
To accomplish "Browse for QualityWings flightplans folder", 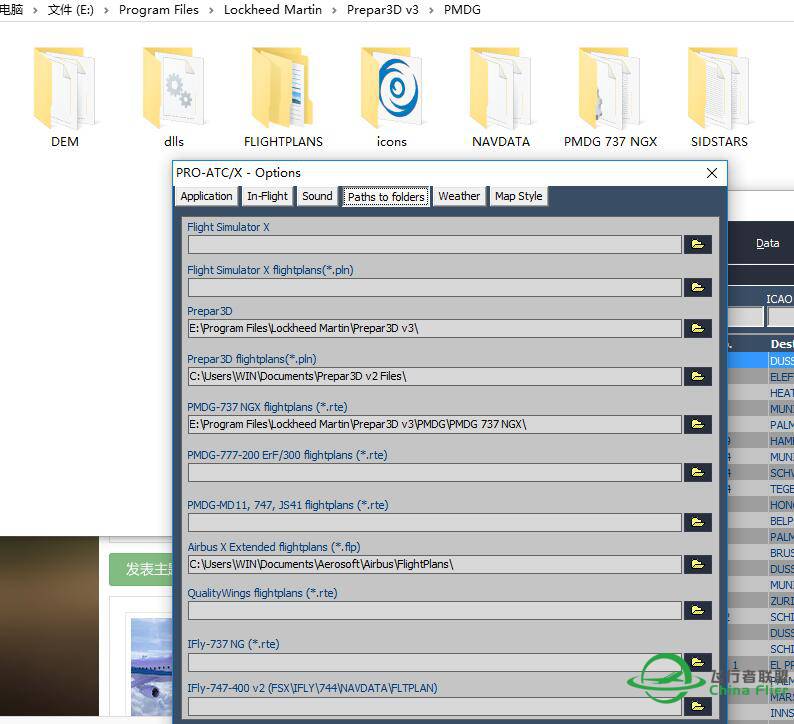I will 697,610.
